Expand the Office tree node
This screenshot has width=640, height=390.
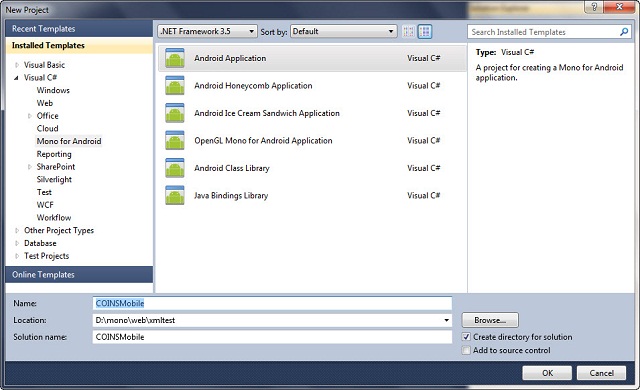tap(29, 116)
